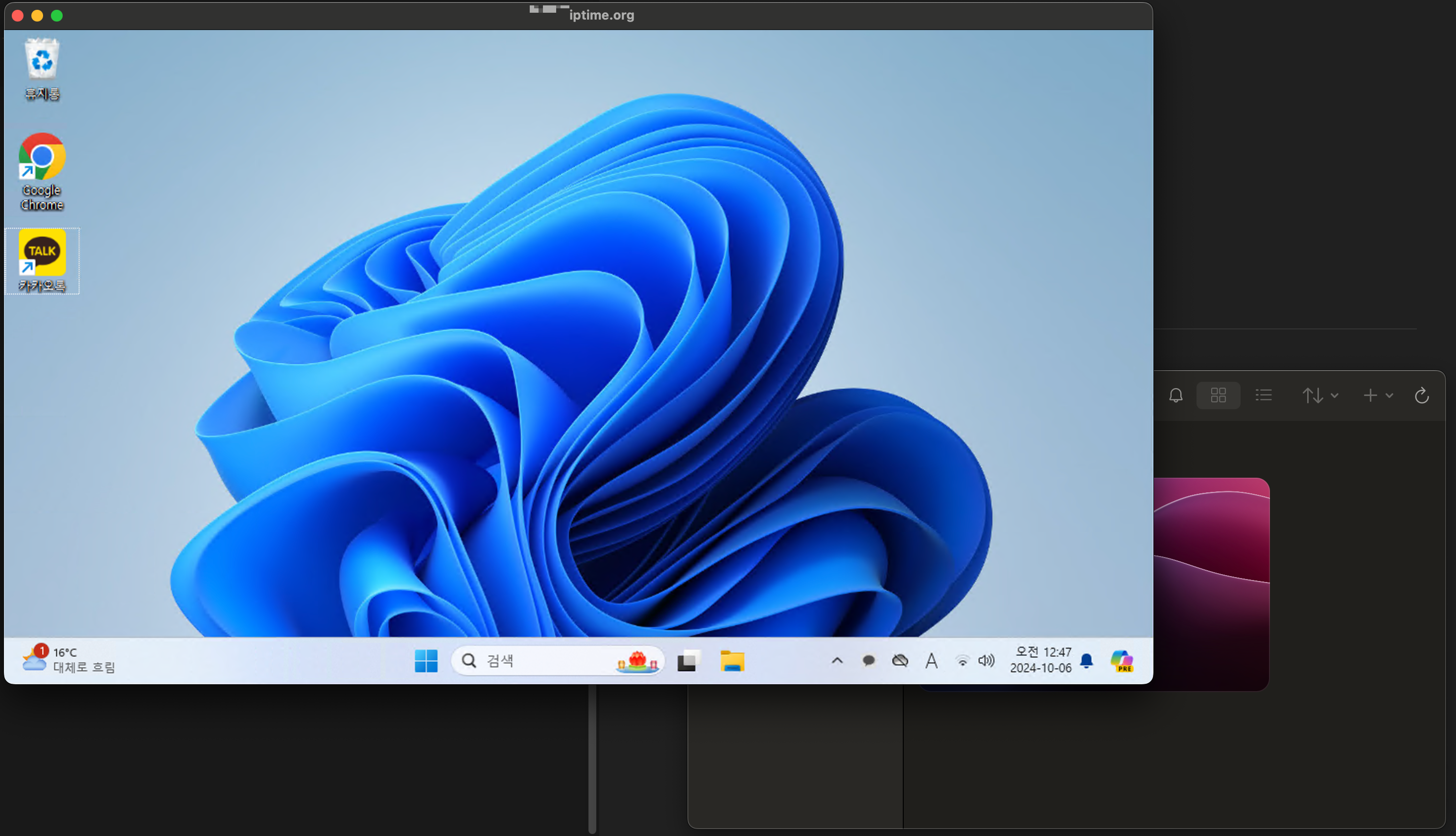Screen dimensions: 1456x836
Task: Open Task View from the taskbar
Action: (x=688, y=661)
